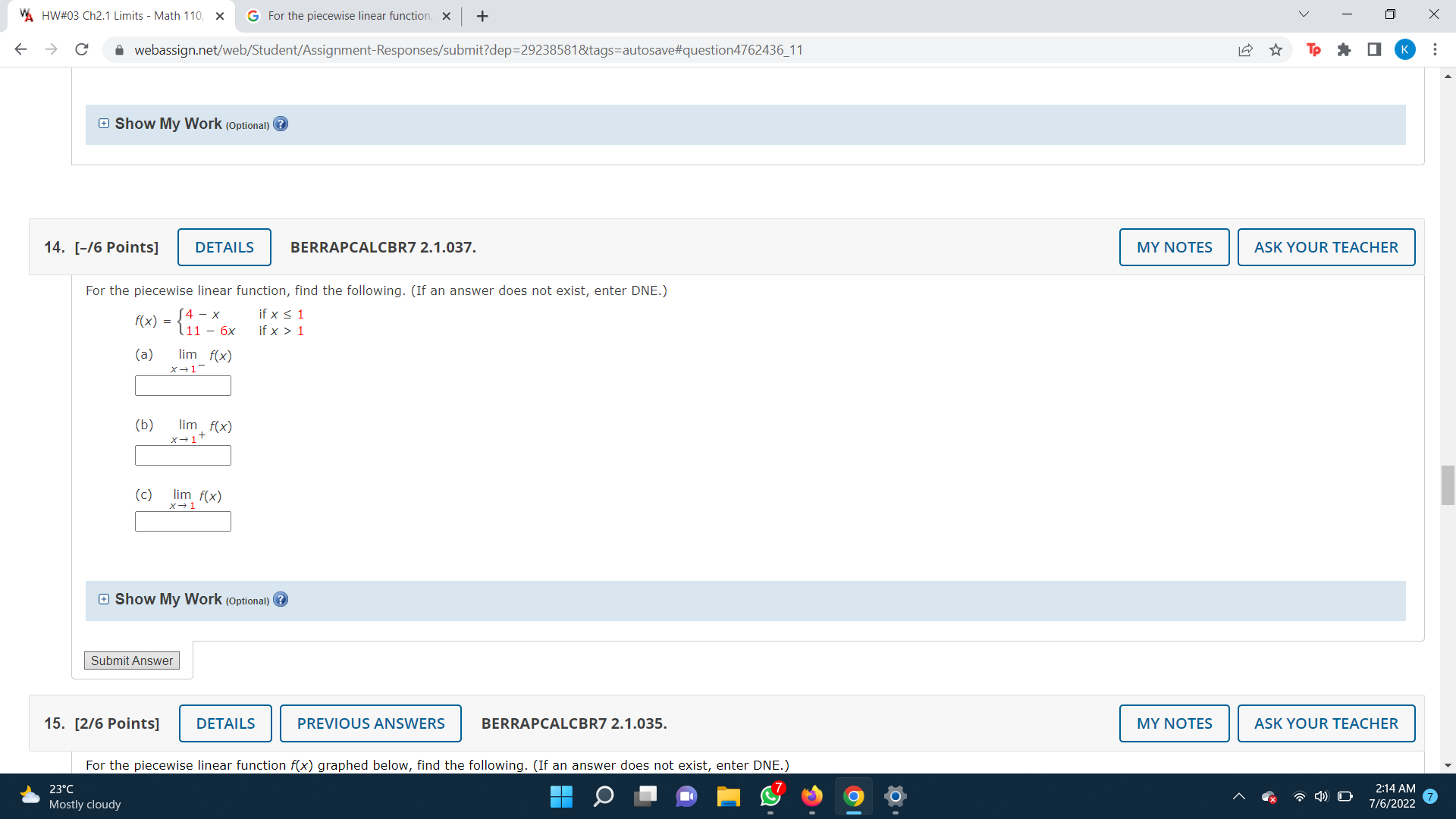Open the Firefox taskbar icon
The height and width of the screenshot is (819, 1456).
(811, 796)
